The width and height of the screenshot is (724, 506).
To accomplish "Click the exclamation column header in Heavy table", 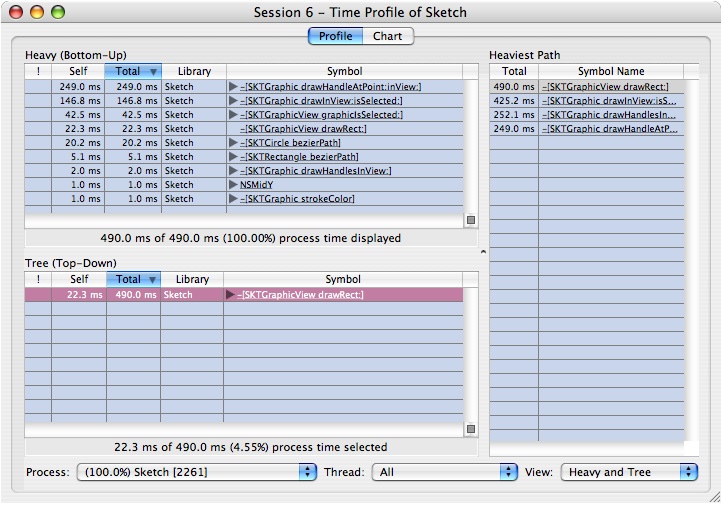I will click(38, 72).
